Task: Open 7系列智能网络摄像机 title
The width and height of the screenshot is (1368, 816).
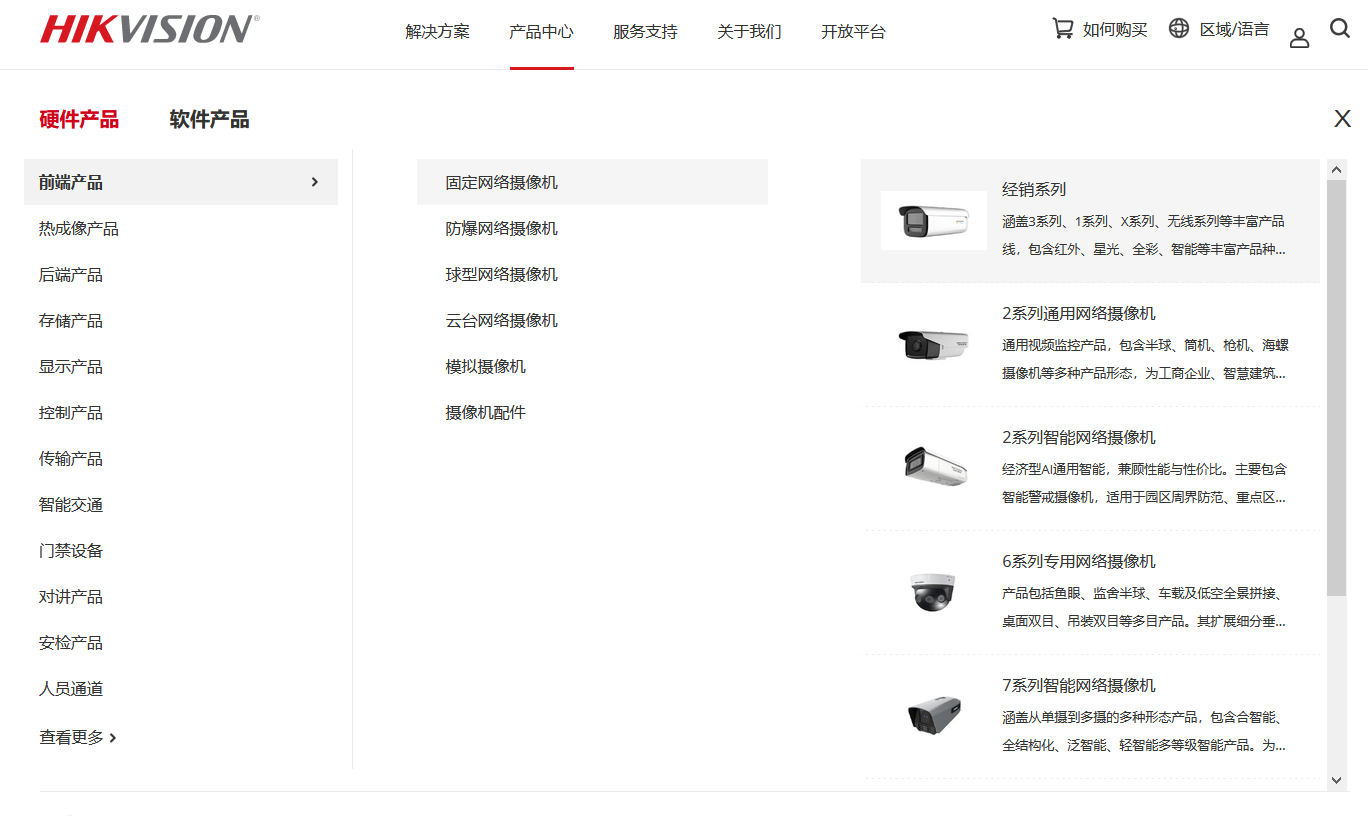Action: 1079,685
